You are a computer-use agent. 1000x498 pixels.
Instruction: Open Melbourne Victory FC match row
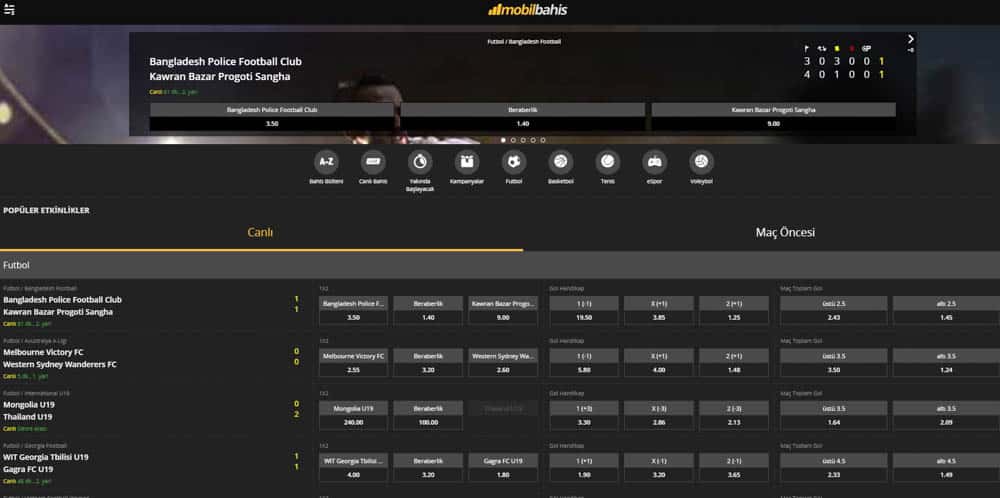point(43,352)
